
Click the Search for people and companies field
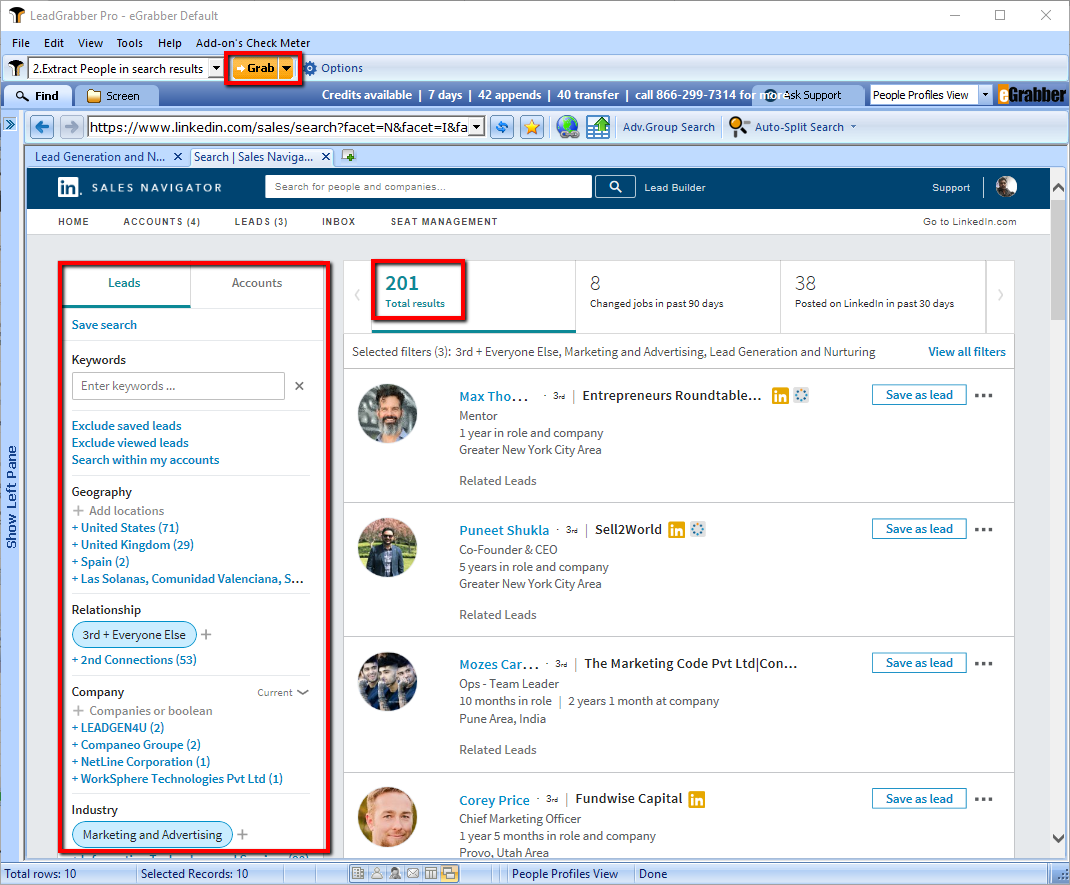[x=429, y=187]
